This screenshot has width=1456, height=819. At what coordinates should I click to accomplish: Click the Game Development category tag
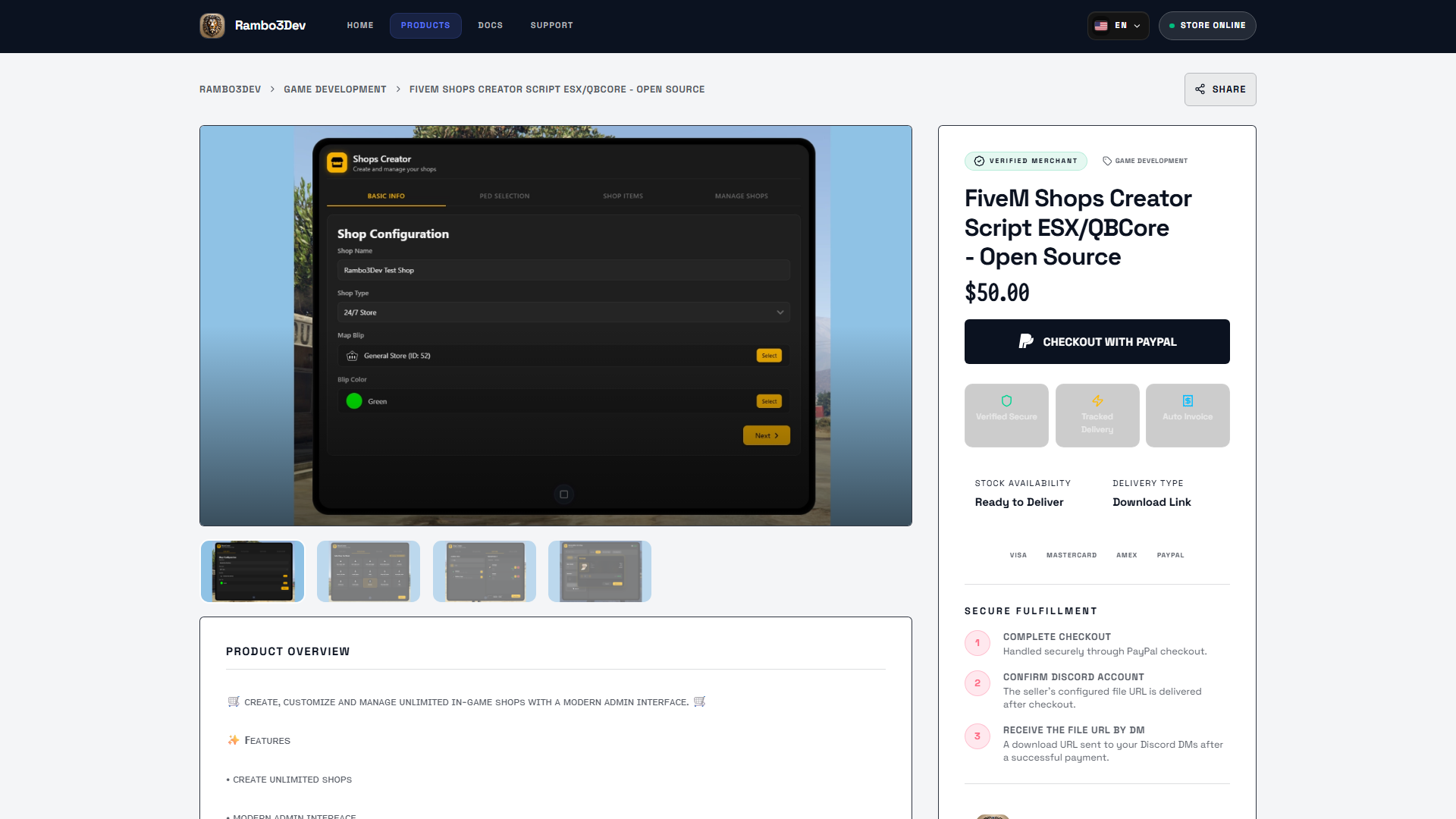pos(1145,161)
